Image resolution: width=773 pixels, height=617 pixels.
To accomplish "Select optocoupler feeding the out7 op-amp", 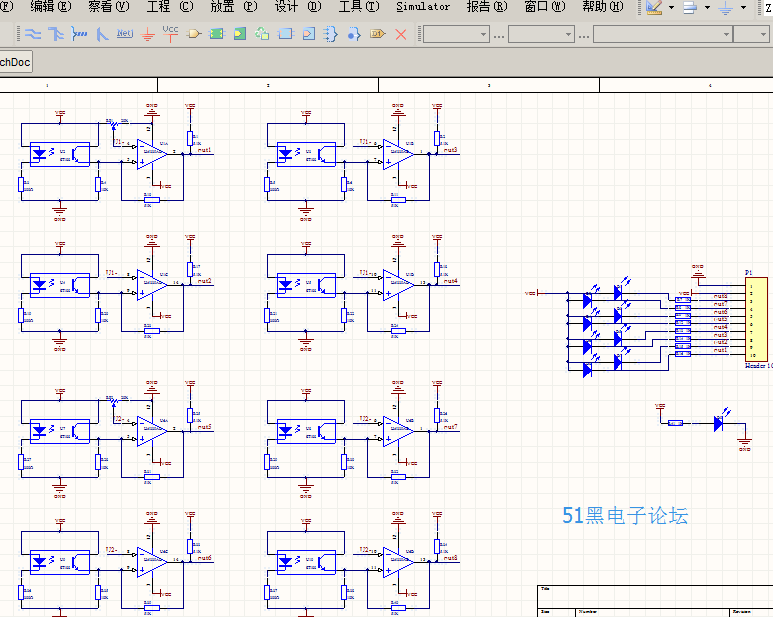I will pos(306,431).
